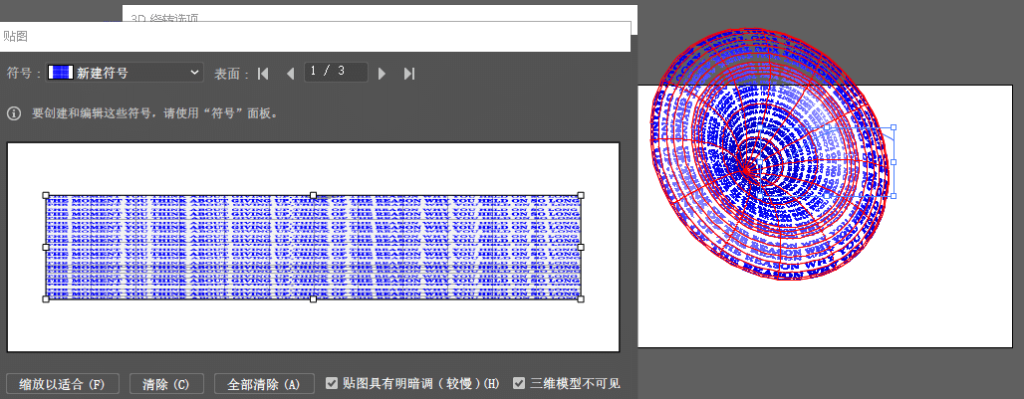Click the 清除 (C) button
Screen dimensions: 1024x399
[167, 384]
